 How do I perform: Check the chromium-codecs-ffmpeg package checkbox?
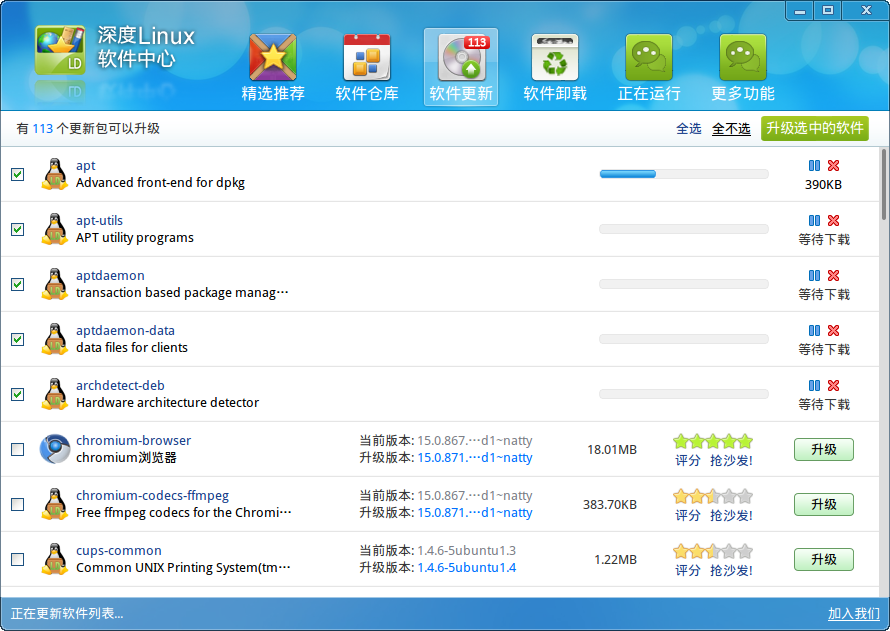pyautogui.click(x=18, y=504)
